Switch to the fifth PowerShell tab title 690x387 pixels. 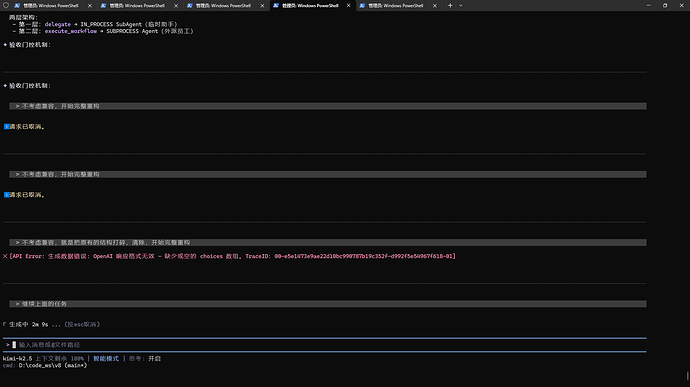[x=396, y=6]
